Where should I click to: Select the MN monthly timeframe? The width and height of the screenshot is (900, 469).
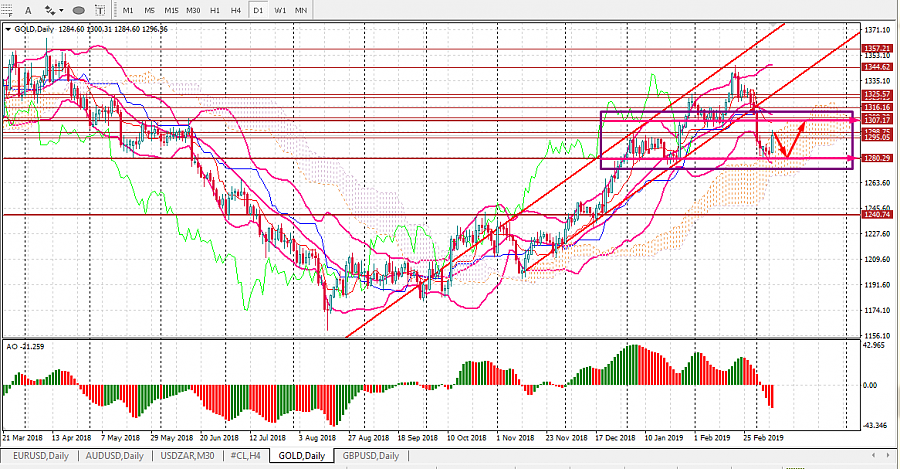(x=301, y=10)
